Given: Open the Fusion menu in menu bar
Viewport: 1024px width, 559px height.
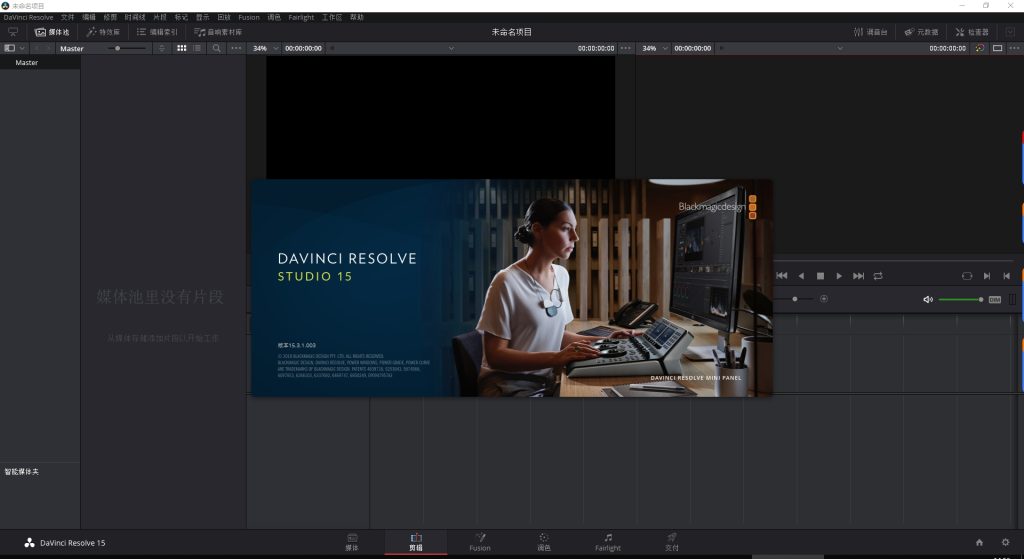Looking at the screenshot, I should [248, 17].
